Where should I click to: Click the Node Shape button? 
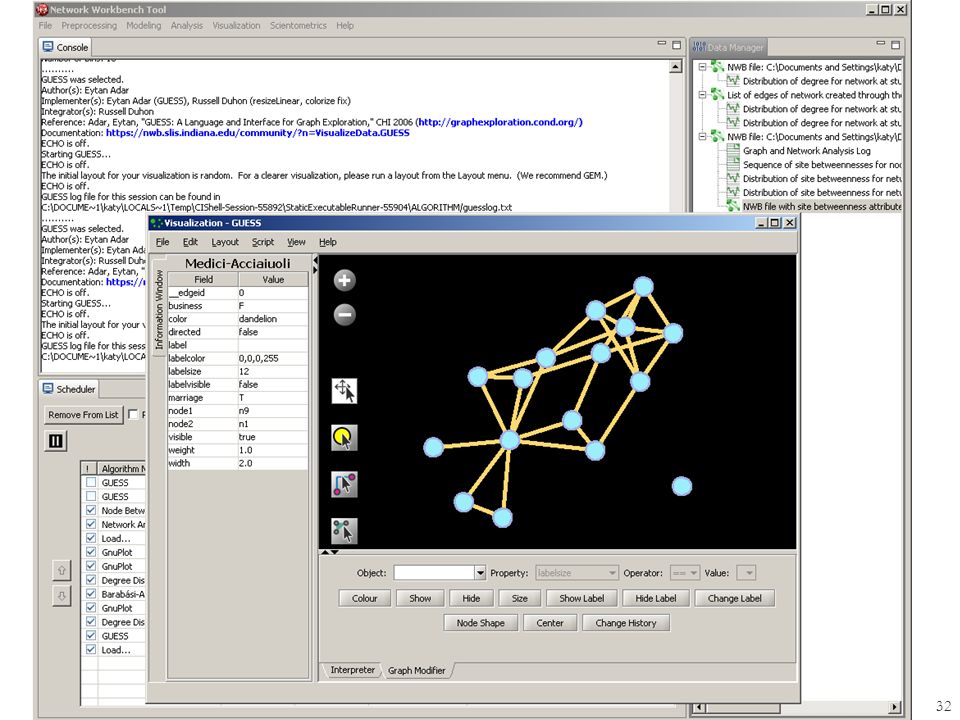pos(481,623)
